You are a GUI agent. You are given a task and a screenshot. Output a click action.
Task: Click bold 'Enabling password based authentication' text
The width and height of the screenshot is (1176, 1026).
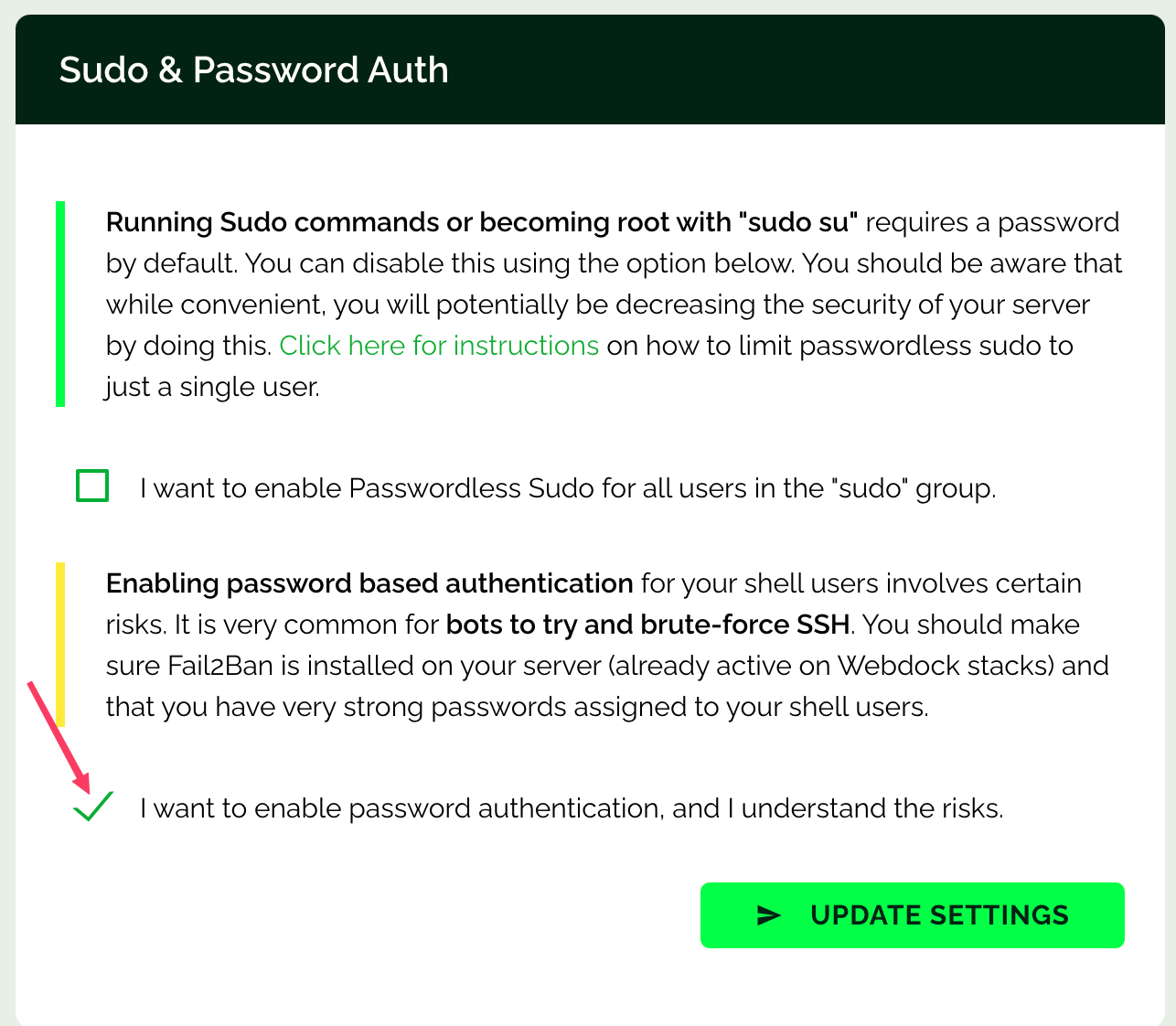click(x=369, y=583)
